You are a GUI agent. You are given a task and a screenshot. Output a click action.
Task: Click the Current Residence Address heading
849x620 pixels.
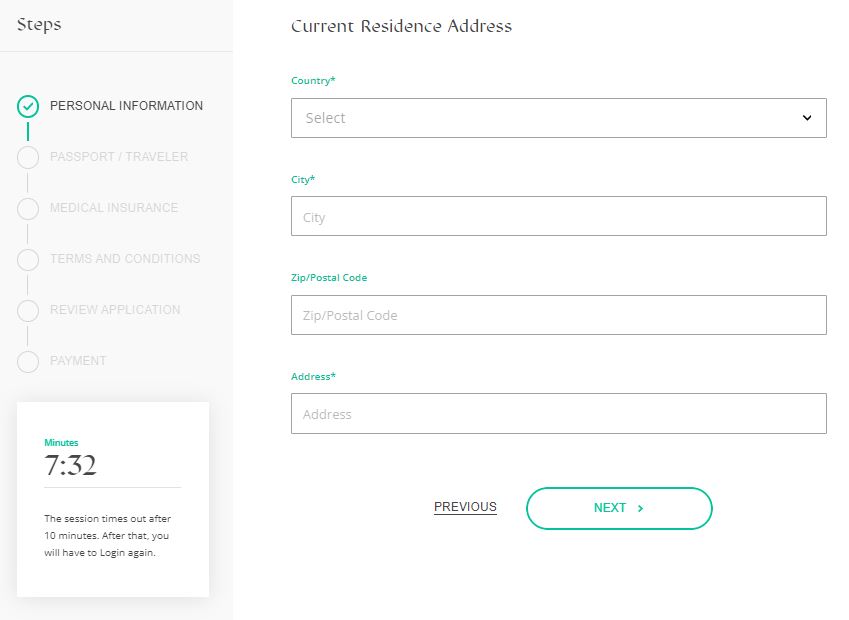point(401,26)
